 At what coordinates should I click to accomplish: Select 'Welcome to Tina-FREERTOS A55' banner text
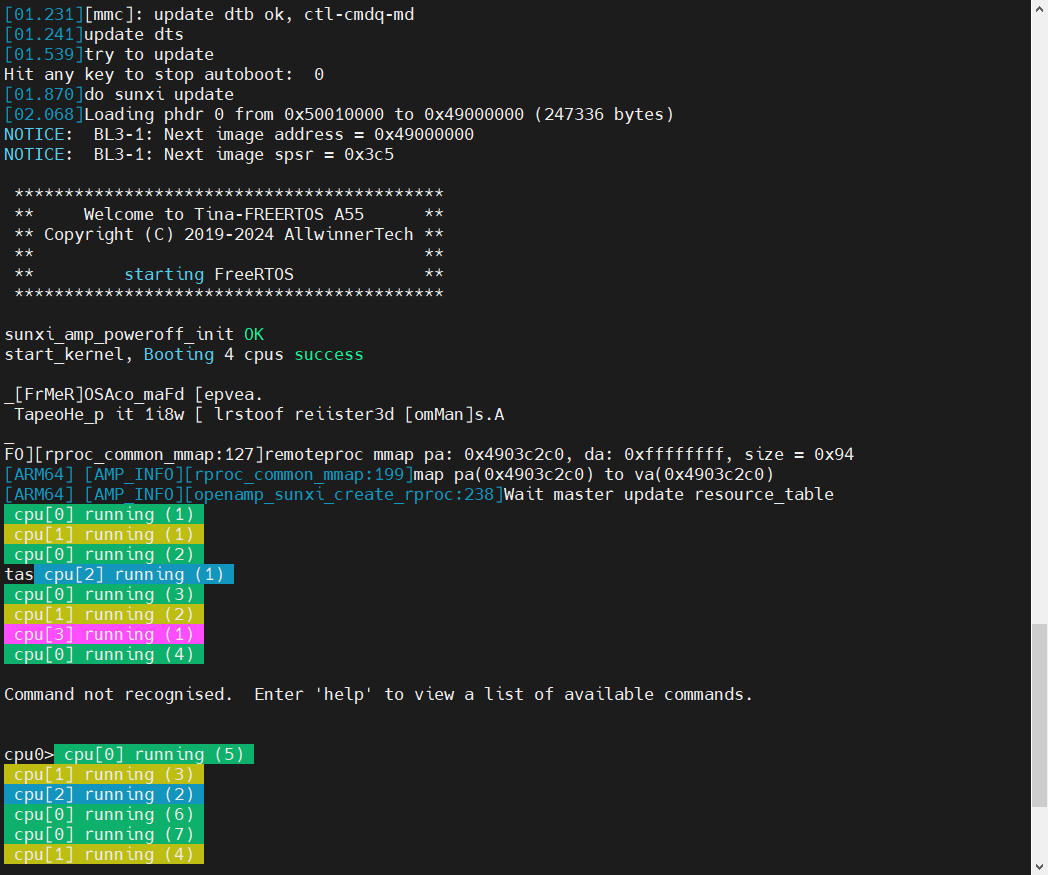224,214
